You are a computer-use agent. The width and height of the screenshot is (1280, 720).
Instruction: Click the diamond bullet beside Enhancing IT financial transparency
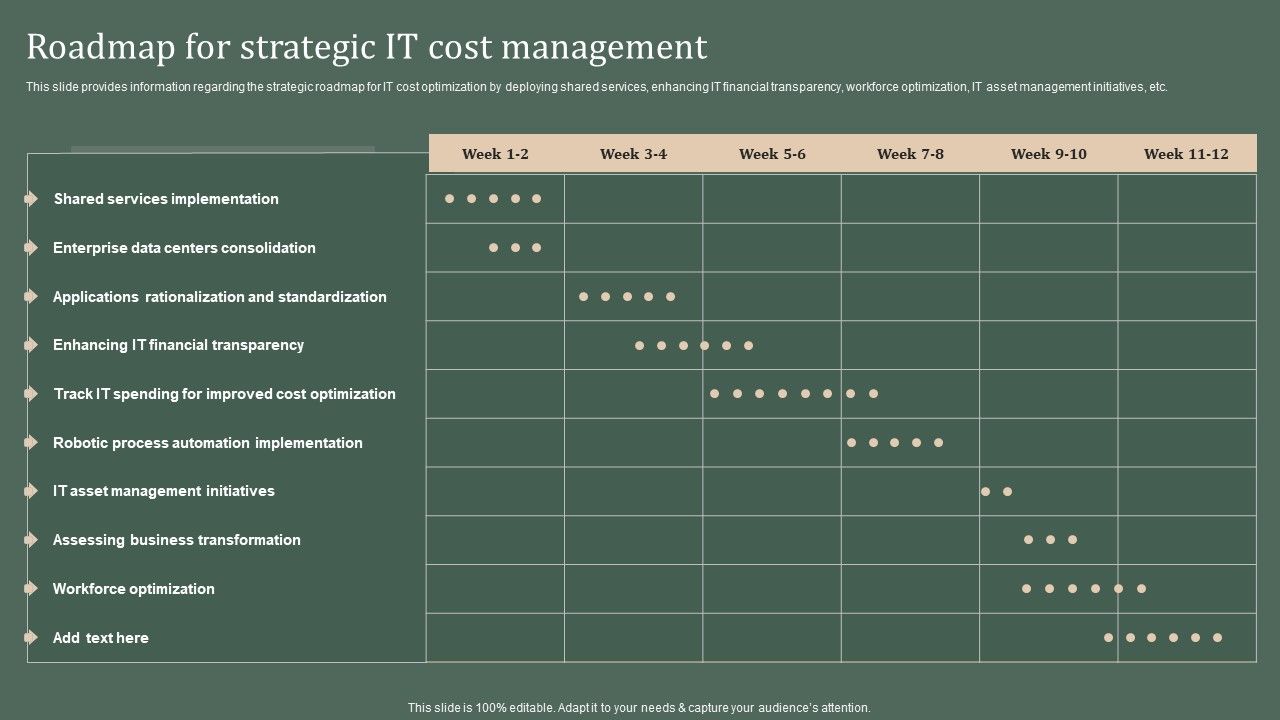point(30,345)
